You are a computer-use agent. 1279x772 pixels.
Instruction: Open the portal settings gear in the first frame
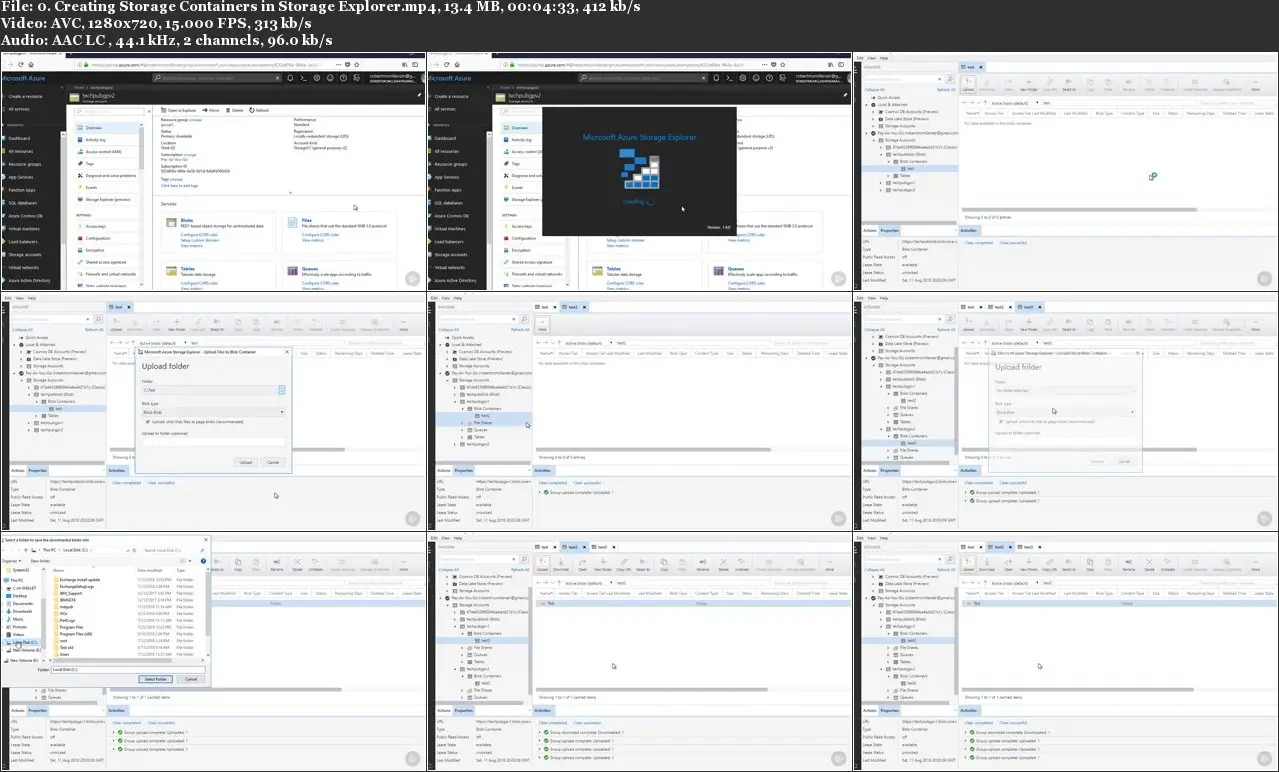coord(317,78)
